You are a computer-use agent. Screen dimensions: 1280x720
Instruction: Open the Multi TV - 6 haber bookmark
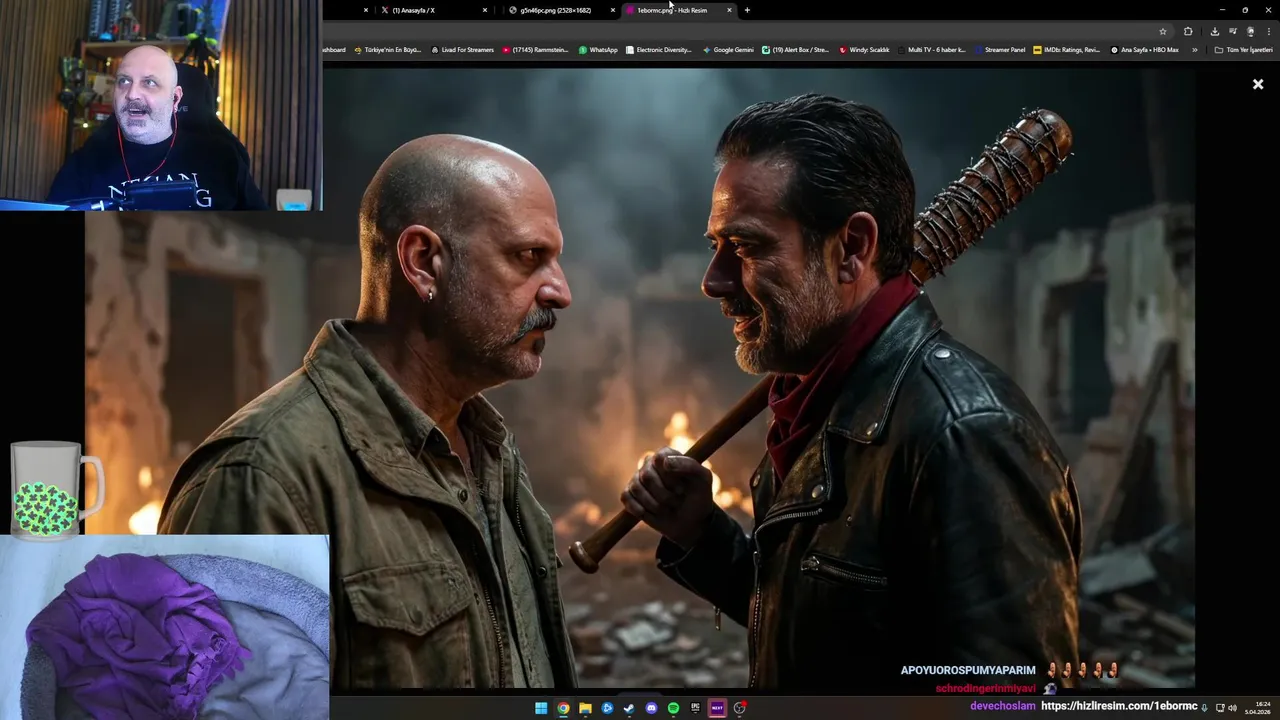coord(932,49)
